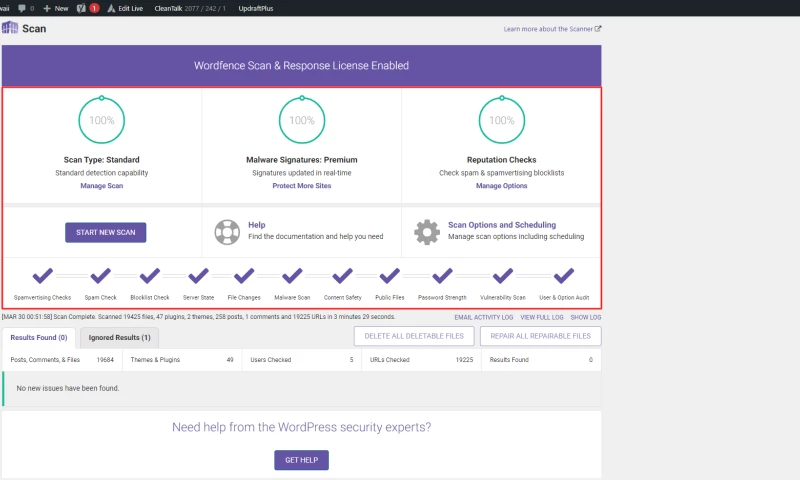Switch to Ignored Results (1) tab
Image resolution: width=800 pixels, height=480 pixels.
pos(119,338)
